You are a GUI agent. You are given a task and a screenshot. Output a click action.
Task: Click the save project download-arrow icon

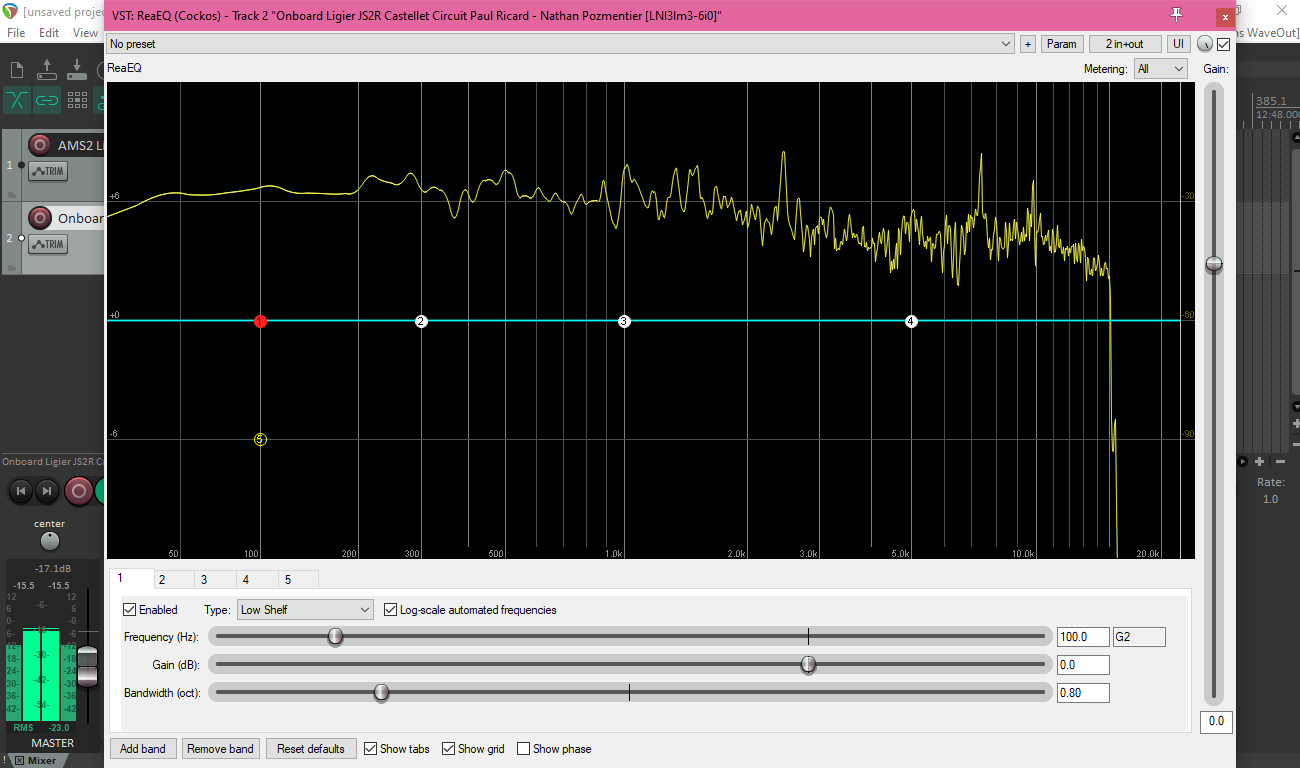pos(77,70)
